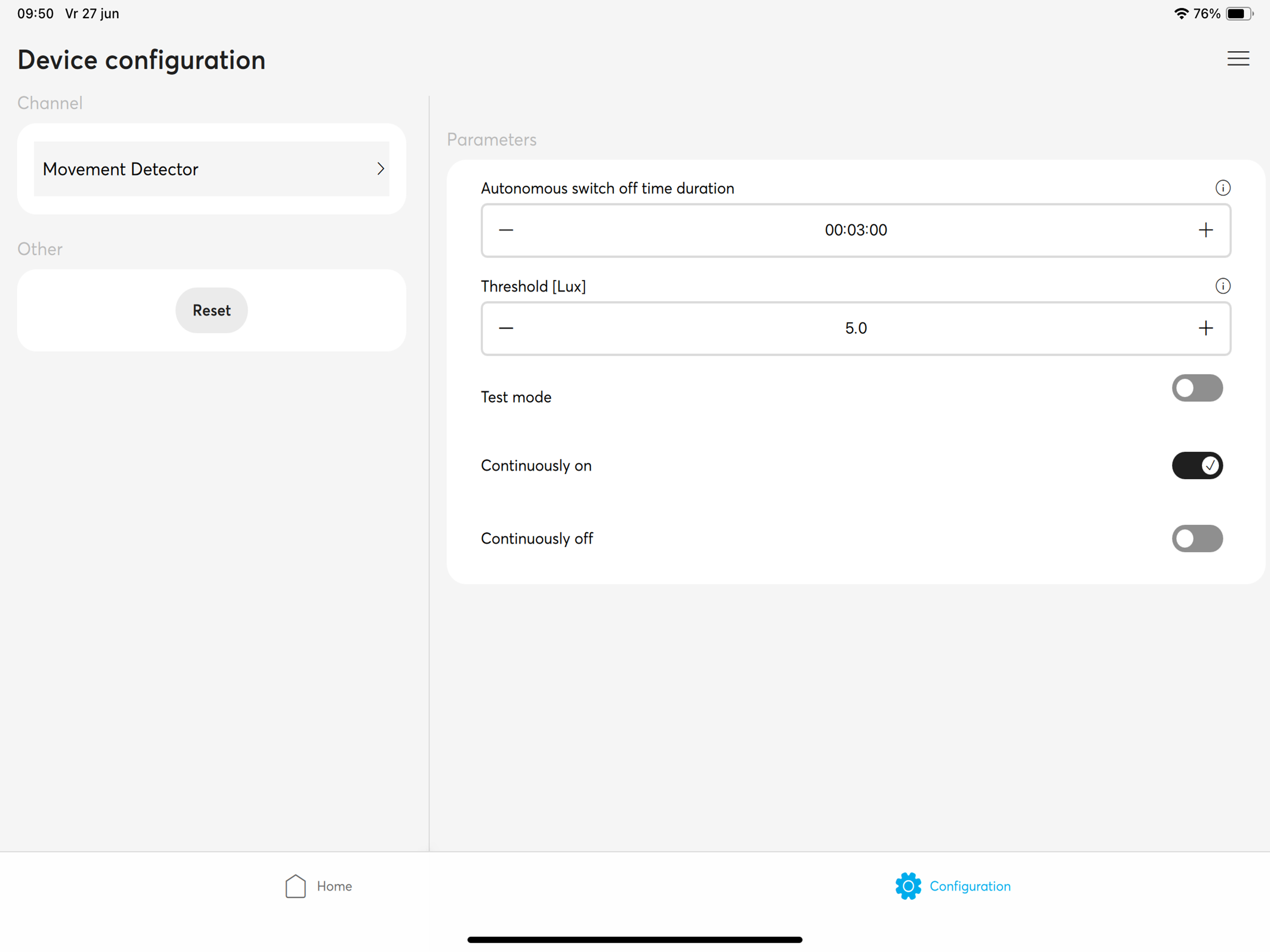Click the Other section label
This screenshot has height=952, width=1270.
pyautogui.click(x=40, y=249)
